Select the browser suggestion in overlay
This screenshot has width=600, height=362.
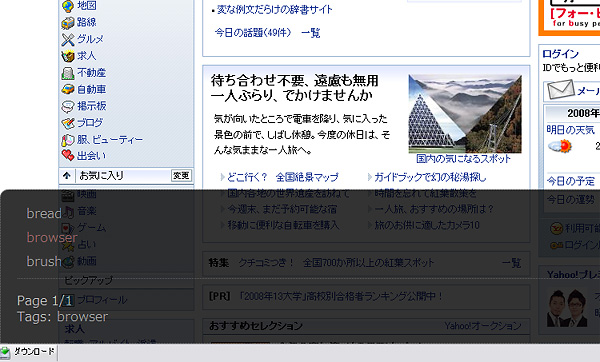52,237
